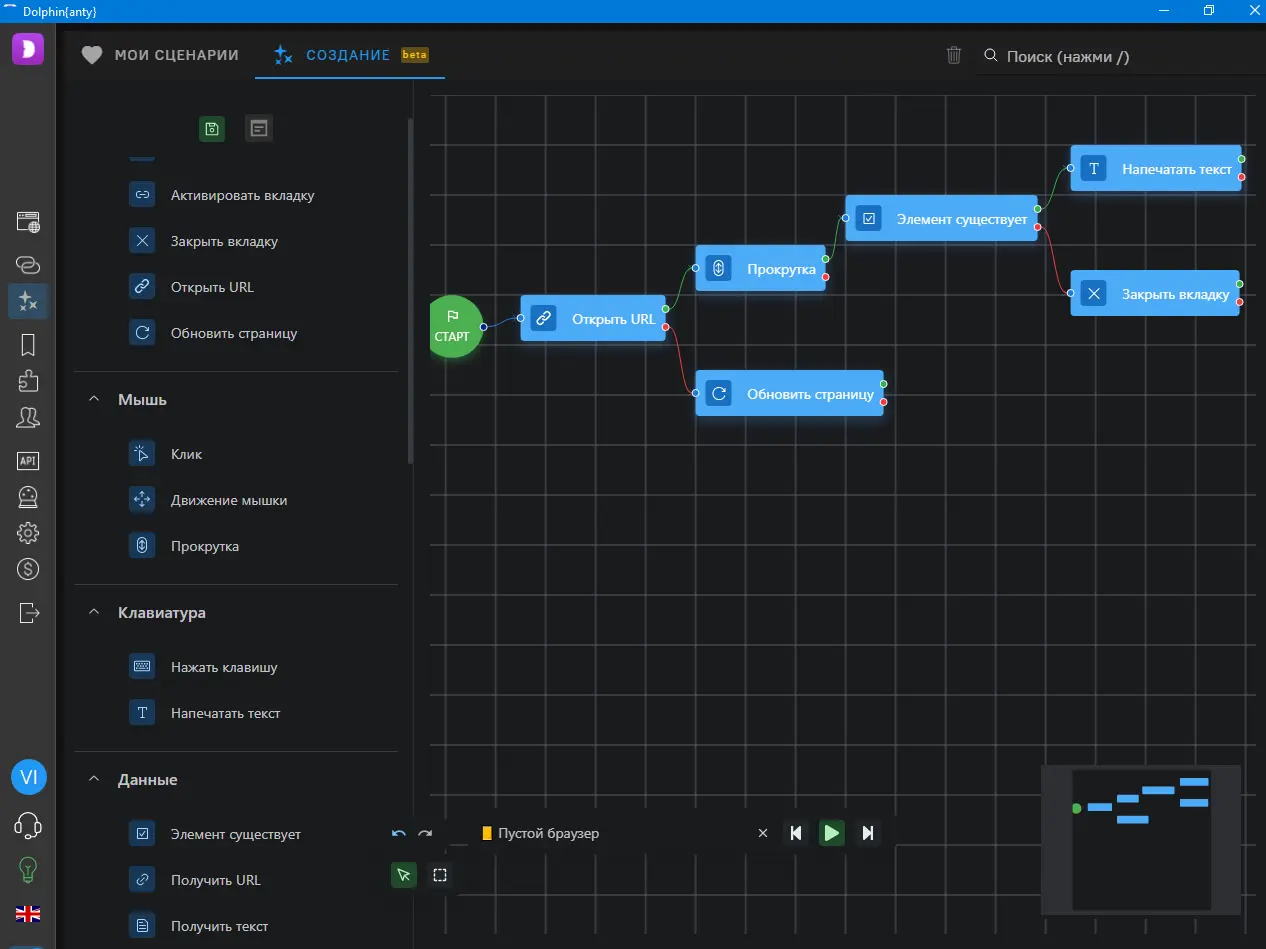The image size is (1266, 949).
Task: Select the pointer cursor tool
Action: (404, 875)
